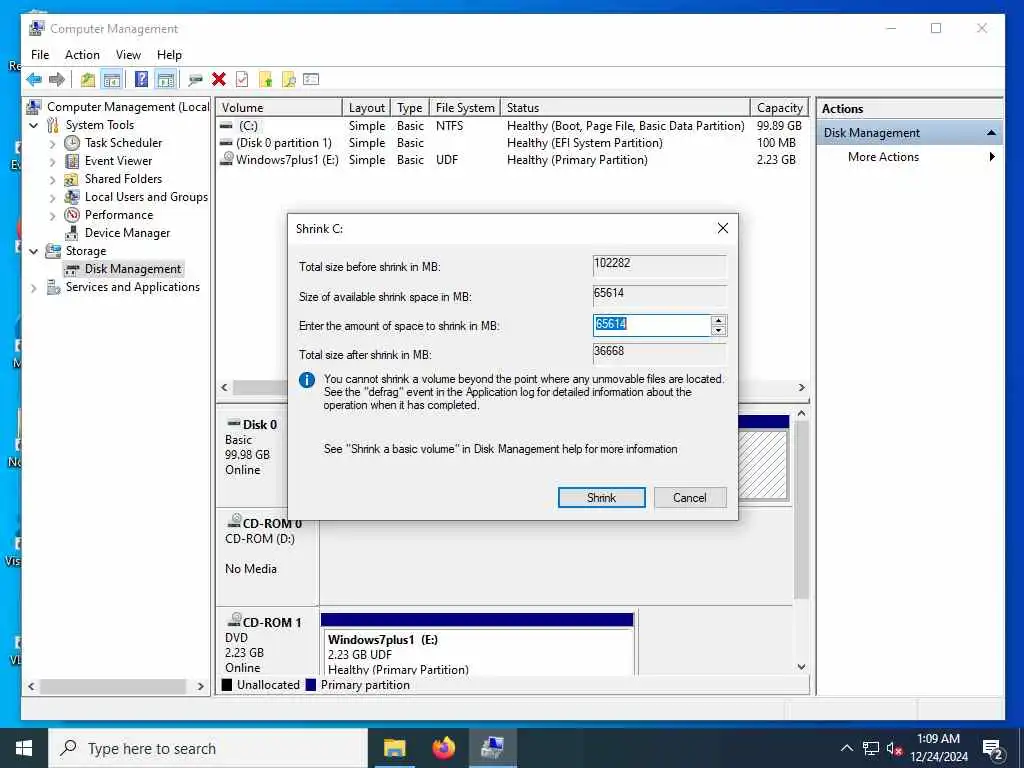Viewport: 1024px width, 768px height.
Task: Click the red X Delete toolbar icon
Action: point(219,80)
